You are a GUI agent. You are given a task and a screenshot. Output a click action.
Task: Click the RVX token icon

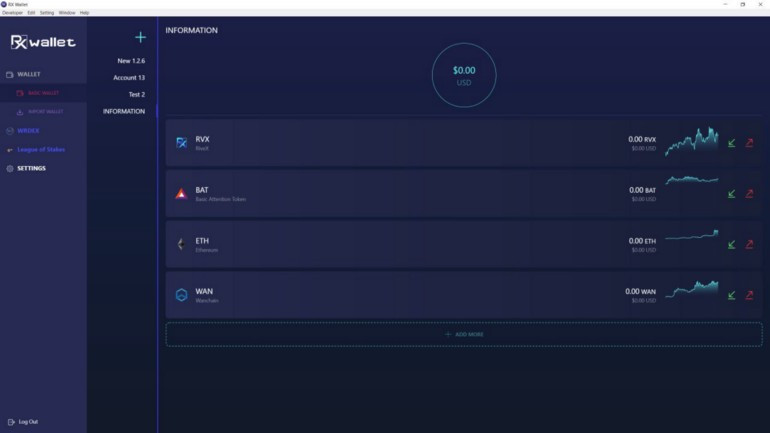[x=181, y=143]
